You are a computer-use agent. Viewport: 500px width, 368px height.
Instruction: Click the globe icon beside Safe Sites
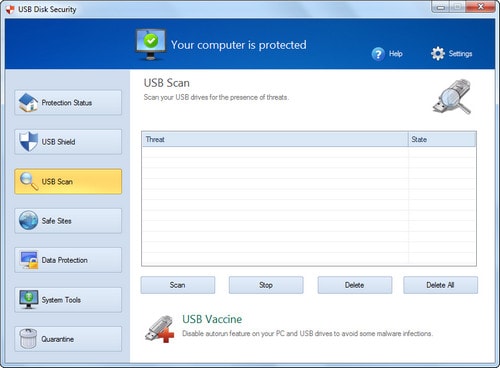[x=28, y=220]
